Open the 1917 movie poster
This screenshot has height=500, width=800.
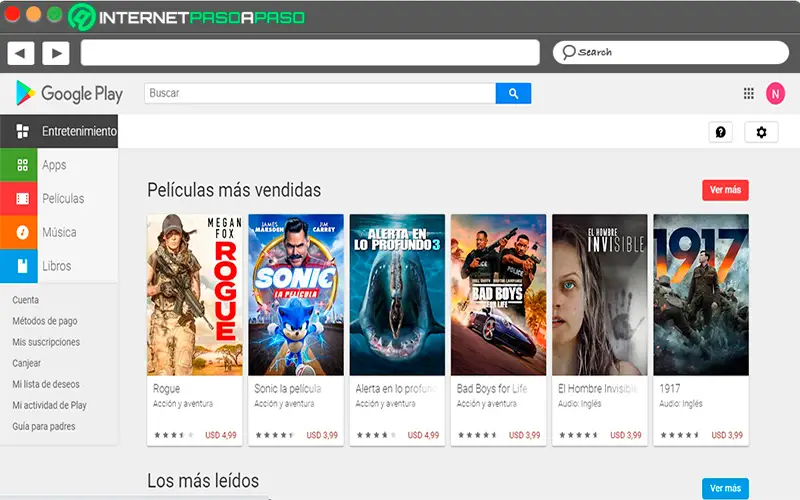click(701, 295)
